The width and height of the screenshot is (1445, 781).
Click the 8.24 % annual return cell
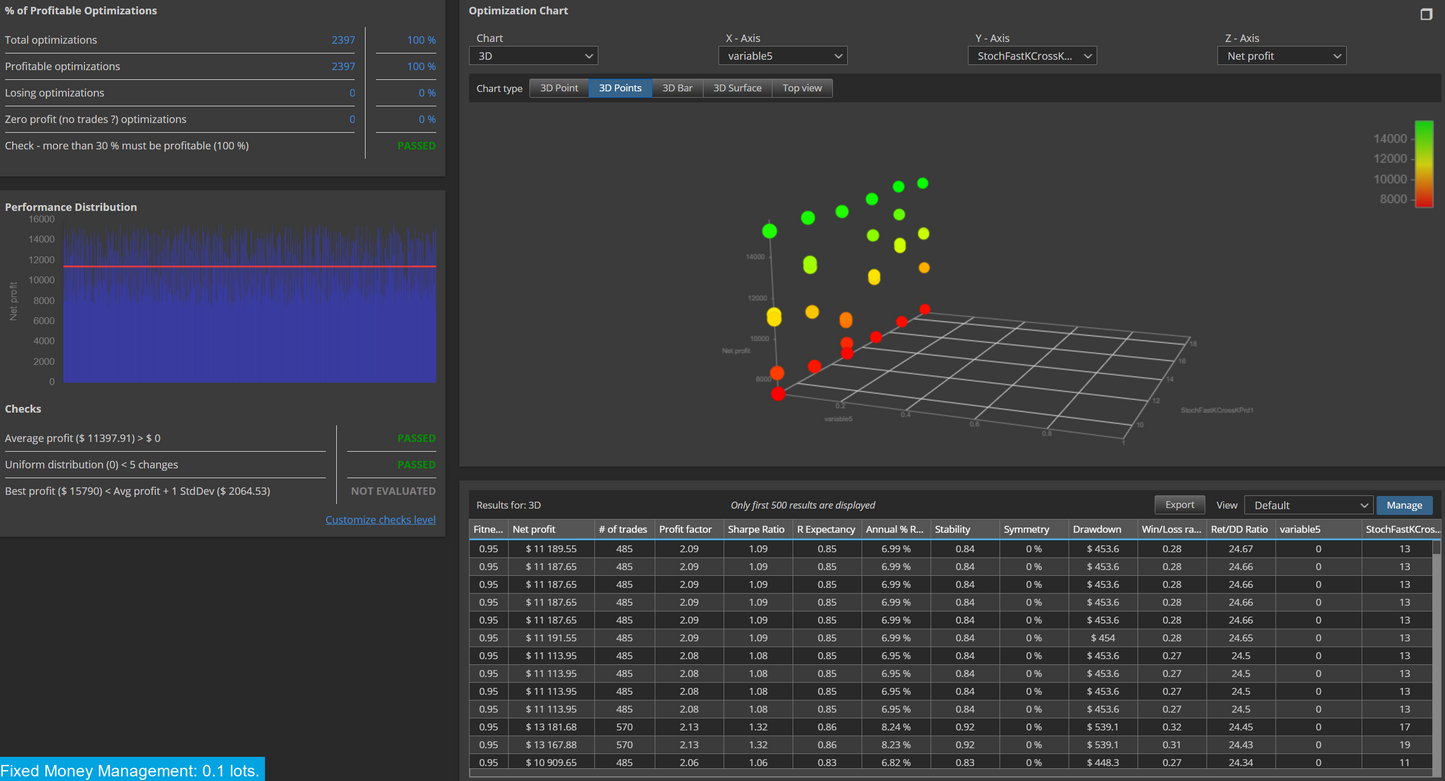(895, 727)
